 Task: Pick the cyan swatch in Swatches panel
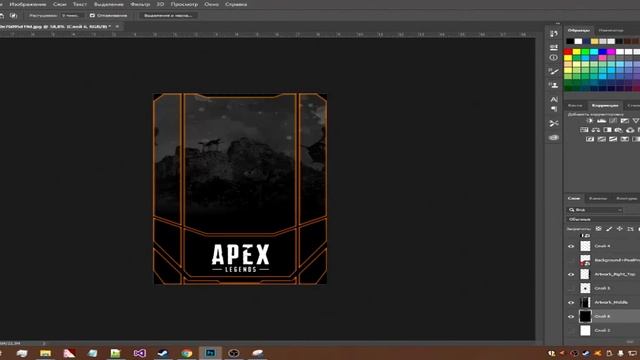pos(594,51)
